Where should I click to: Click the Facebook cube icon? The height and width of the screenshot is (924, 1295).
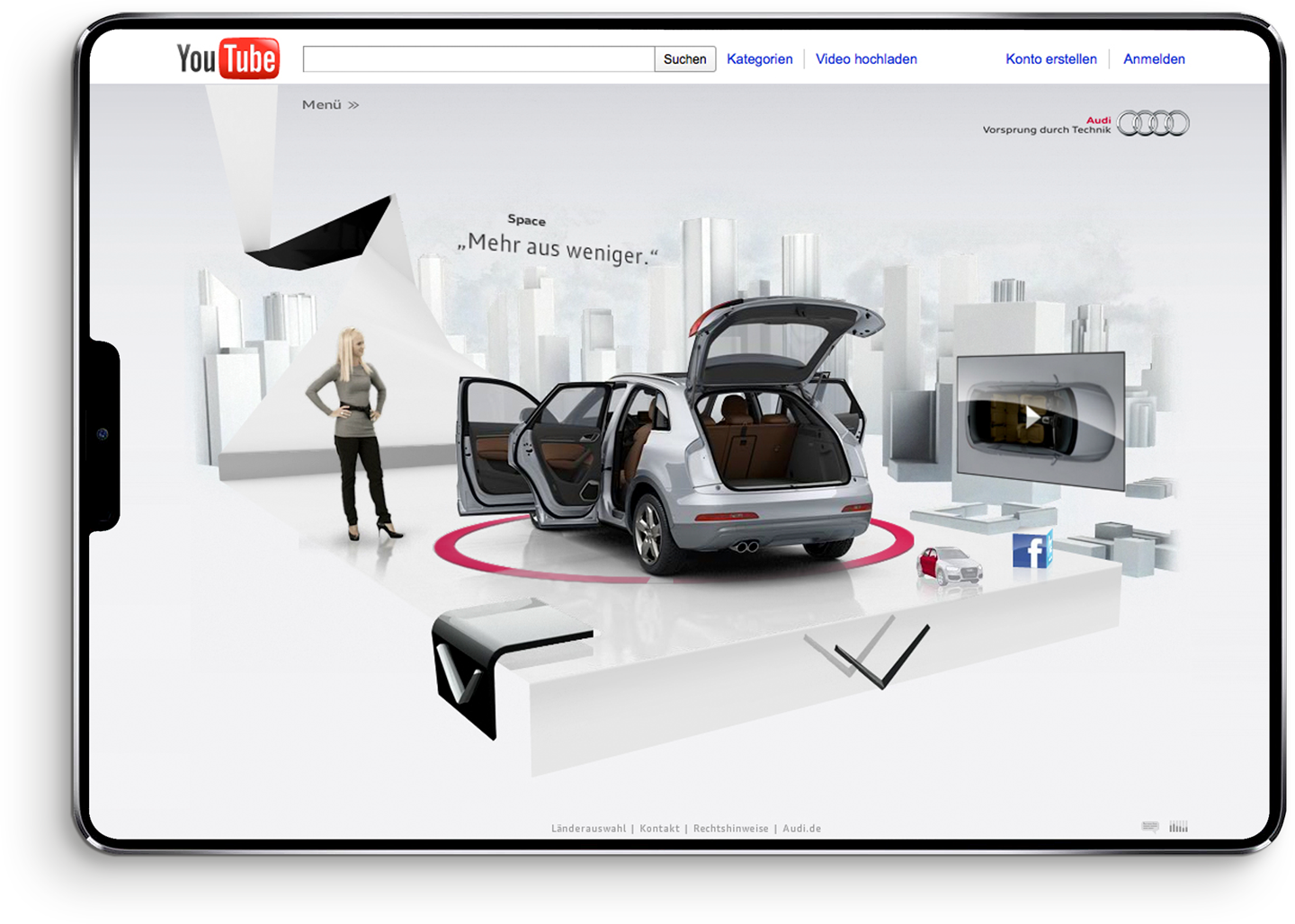pyautogui.click(x=1032, y=550)
